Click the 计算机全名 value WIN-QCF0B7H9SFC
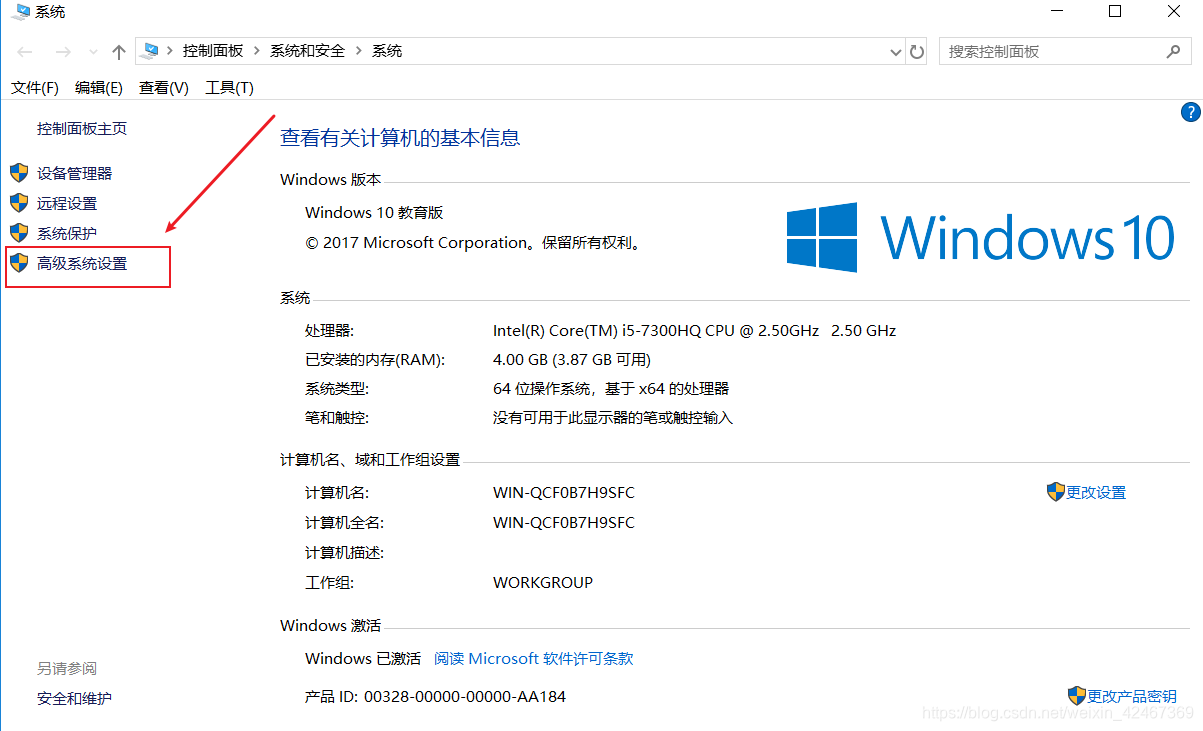 (564, 523)
